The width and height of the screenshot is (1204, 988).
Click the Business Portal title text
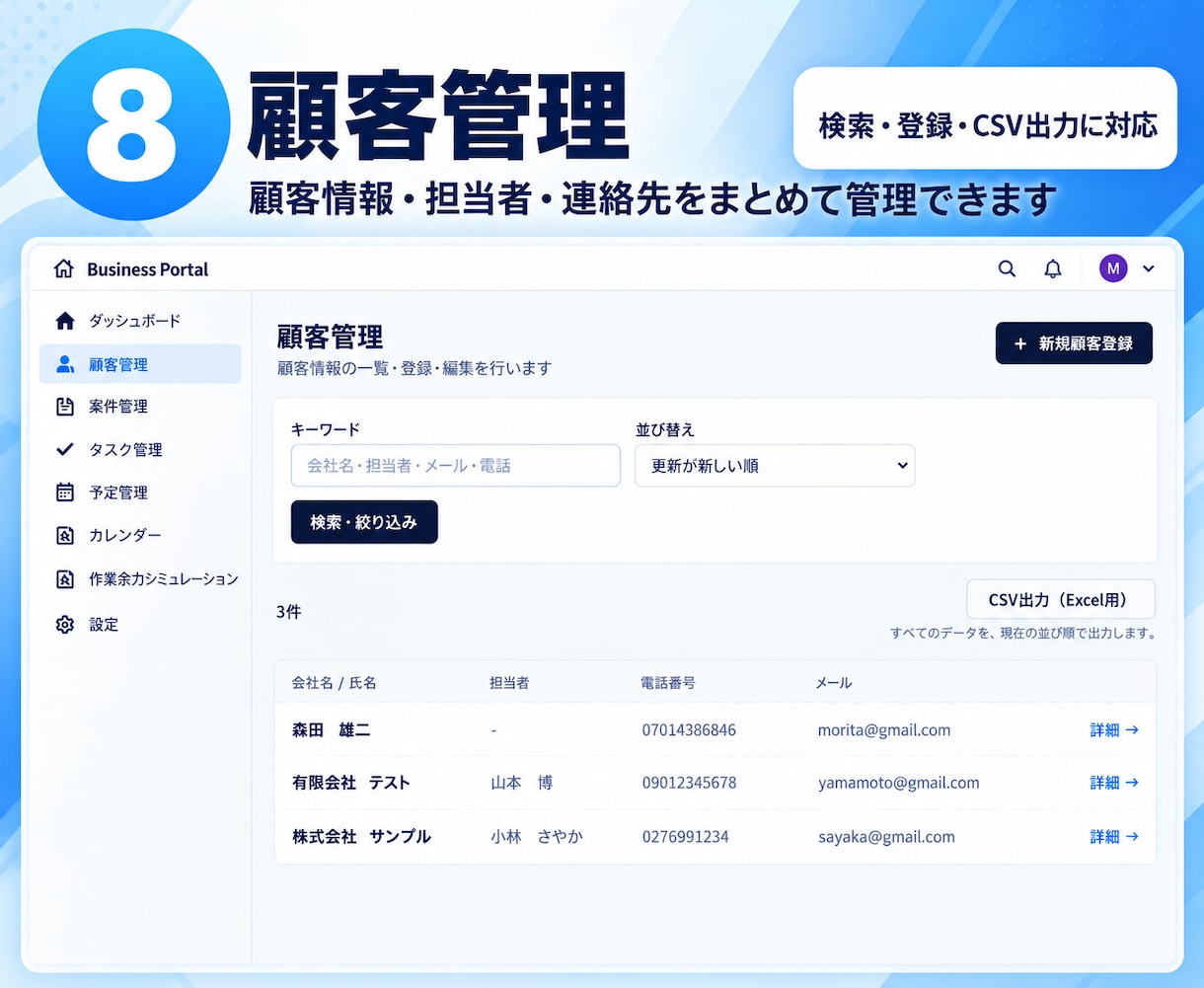tap(148, 269)
